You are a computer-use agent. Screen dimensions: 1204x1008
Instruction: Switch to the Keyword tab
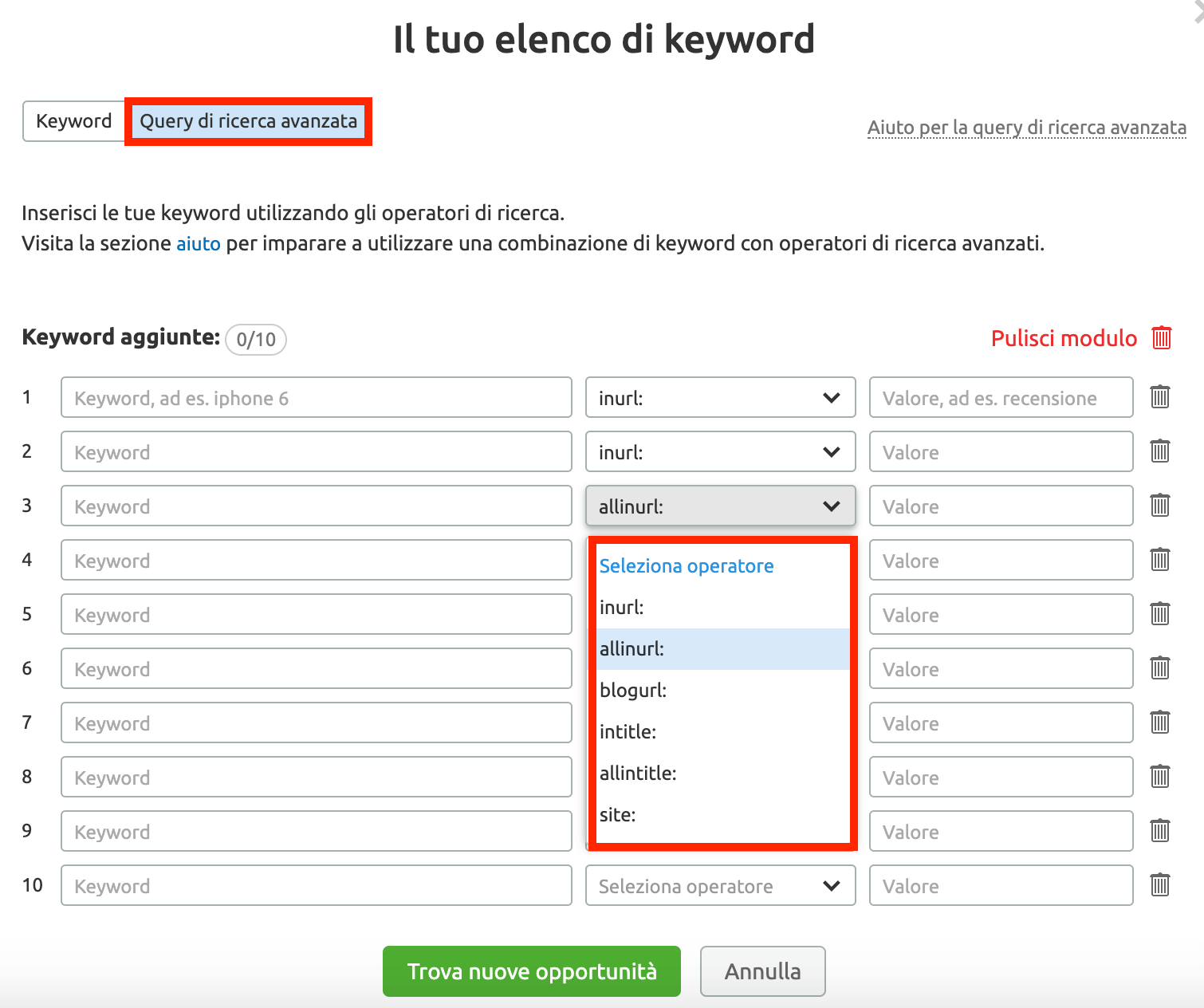pyautogui.click(x=73, y=120)
